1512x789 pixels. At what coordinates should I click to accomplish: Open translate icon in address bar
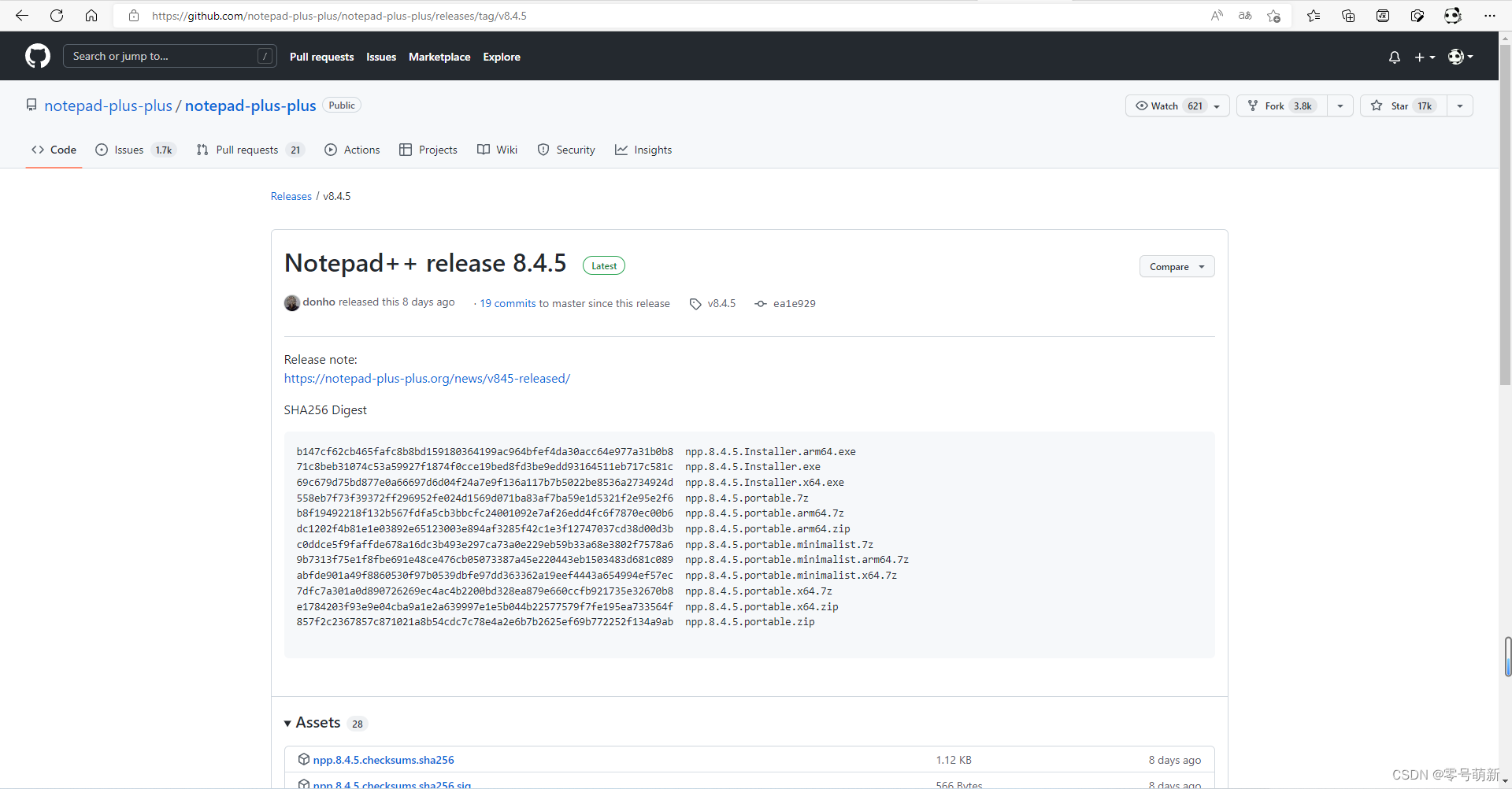[1245, 16]
